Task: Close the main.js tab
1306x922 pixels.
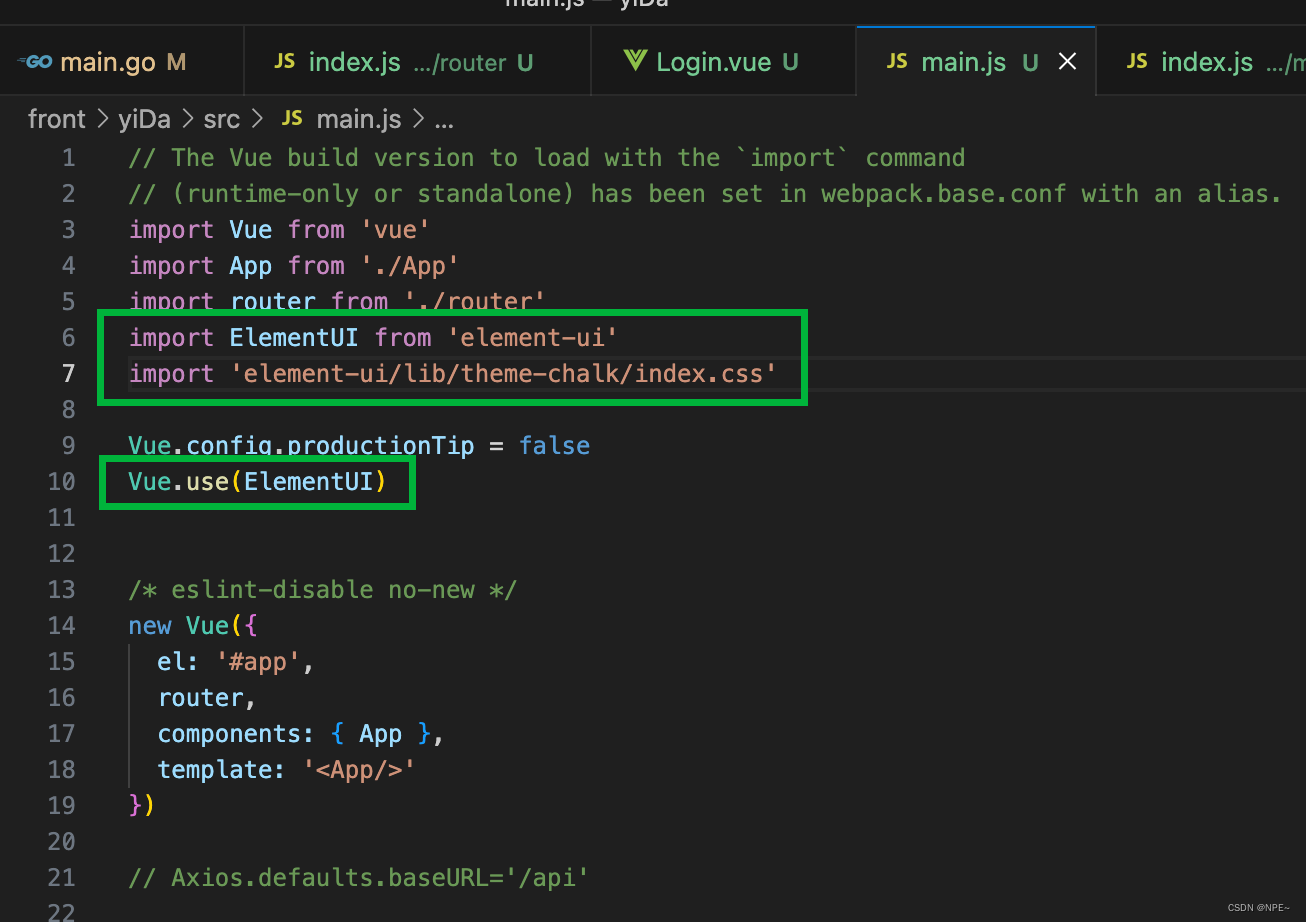Action: pyautogui.click(x=1067, y=62)
